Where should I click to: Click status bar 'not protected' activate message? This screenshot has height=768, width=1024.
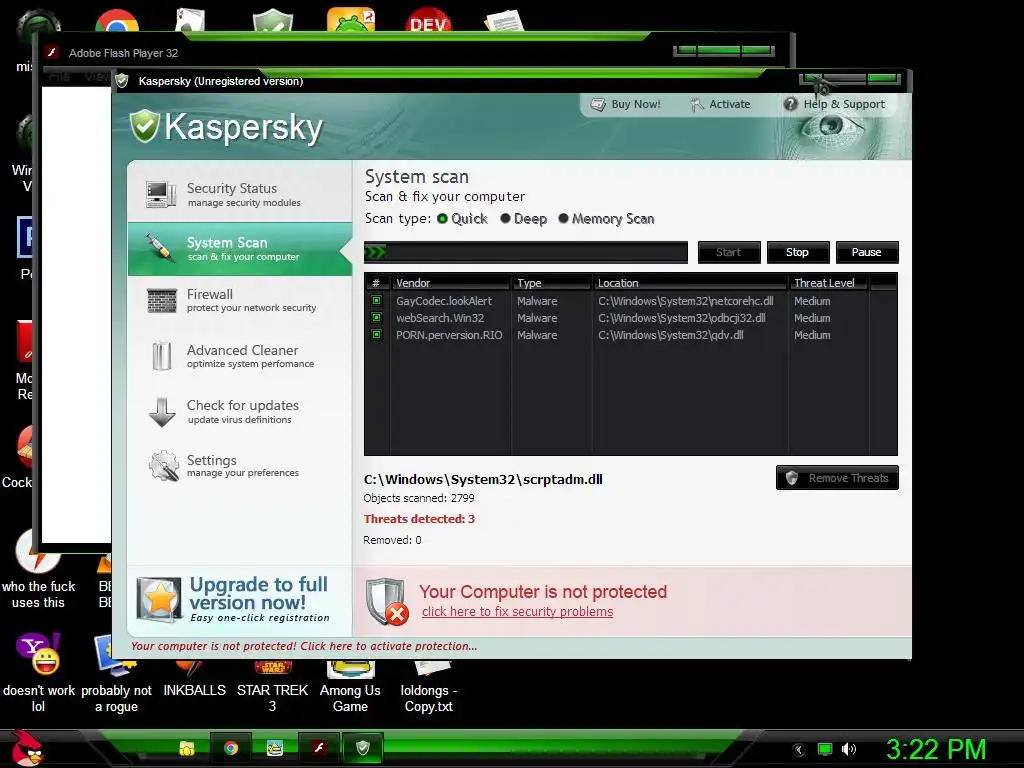tap(304, 646)
